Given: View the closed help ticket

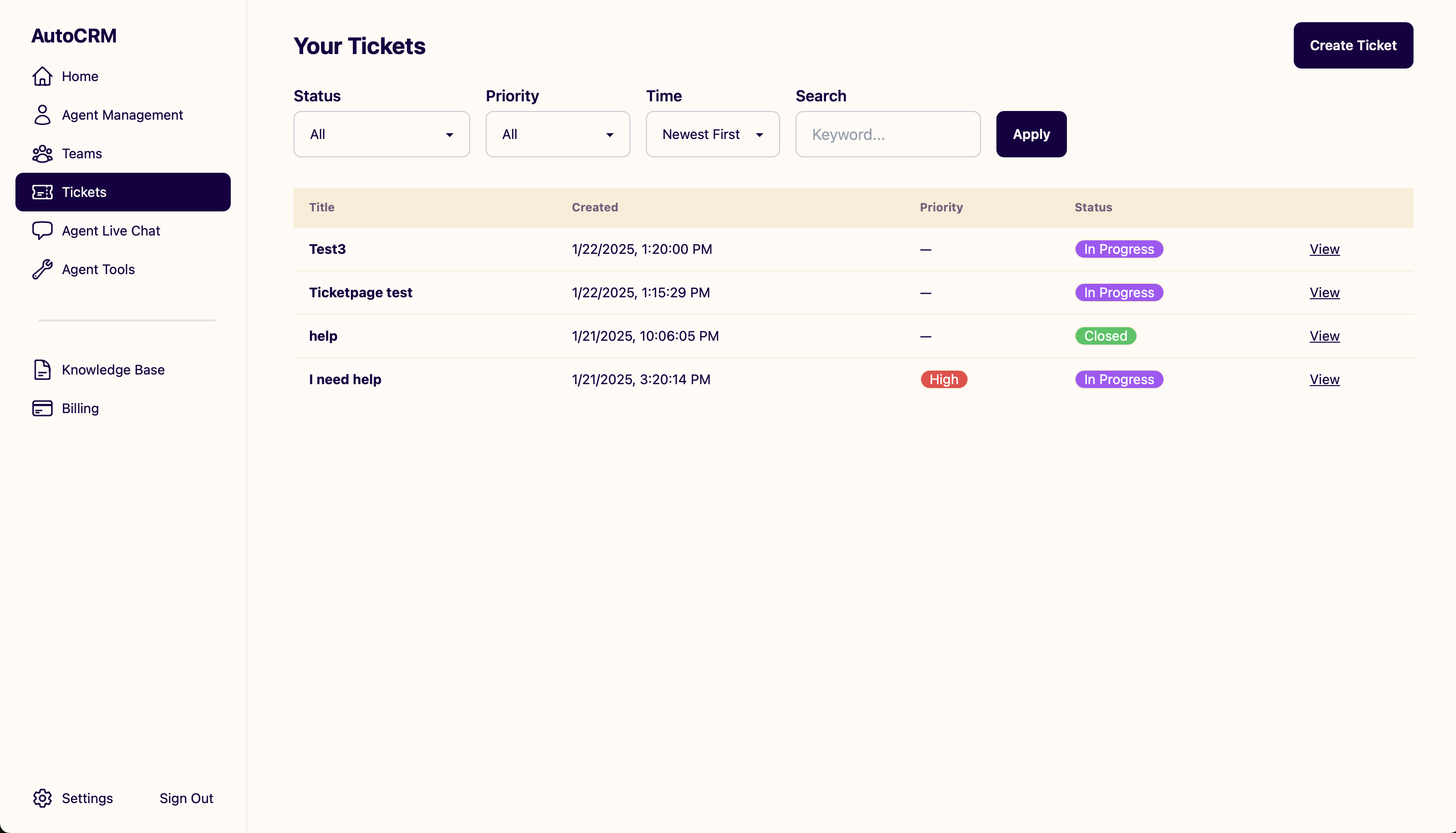Looking at the screenshot, I should coord(1325,336).
